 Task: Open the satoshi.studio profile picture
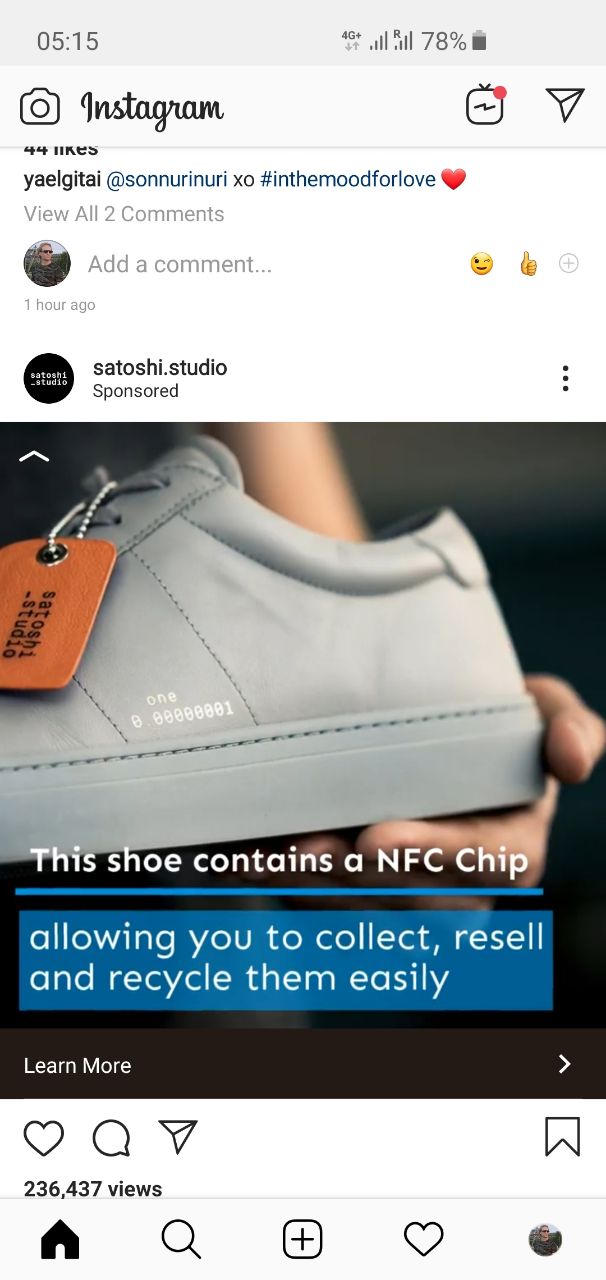click(x=49, y=378)
